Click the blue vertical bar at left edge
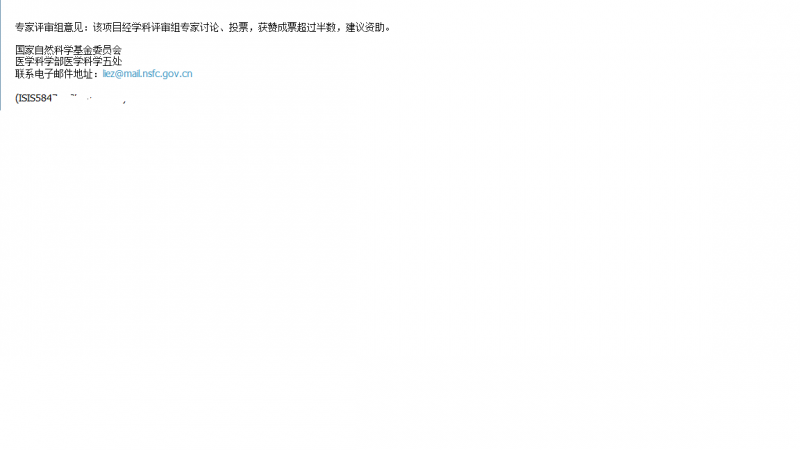The width and height of the screenshot is (800, 450). [1, 55]
